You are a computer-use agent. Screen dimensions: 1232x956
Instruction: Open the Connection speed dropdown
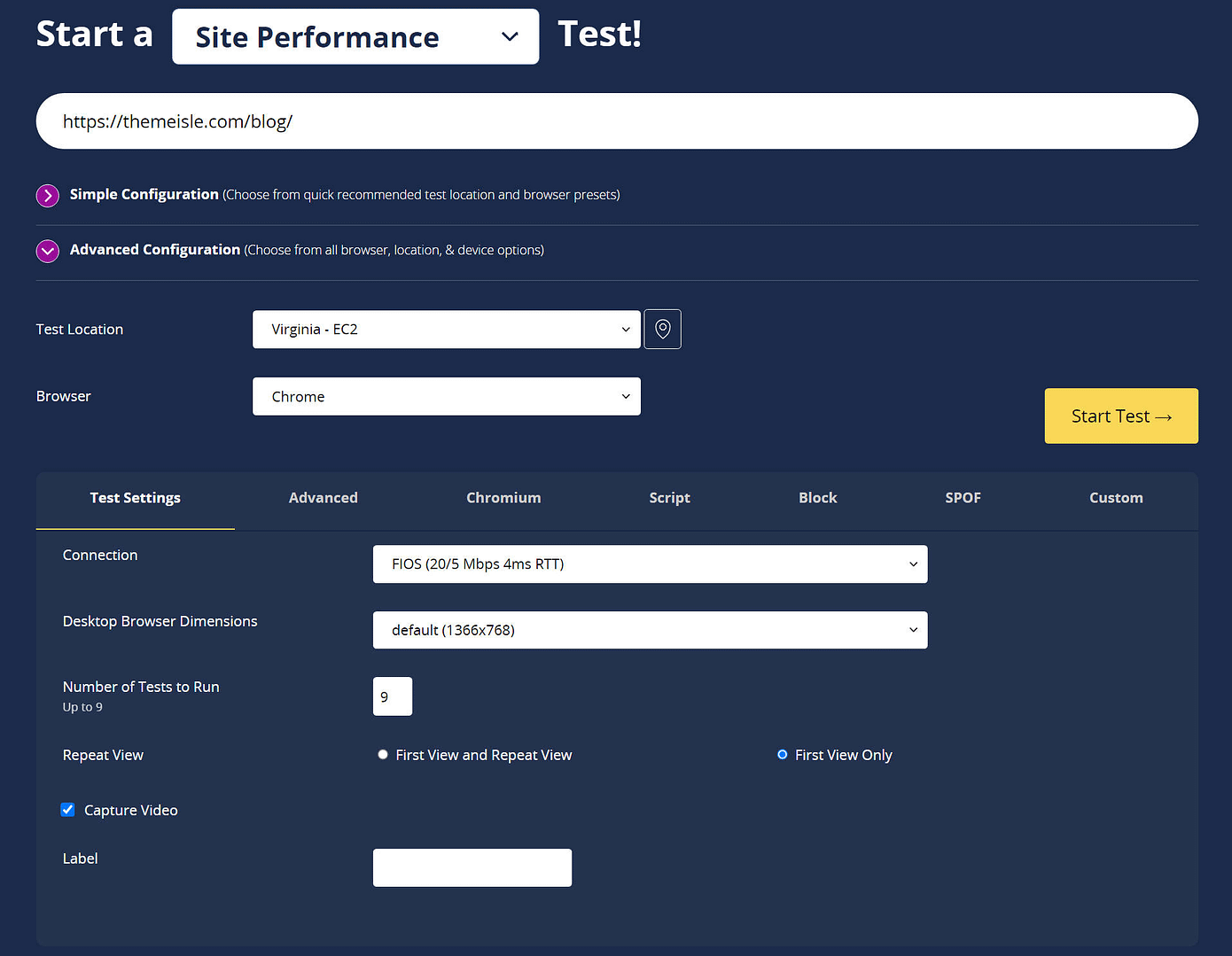[x=650, y=563]
